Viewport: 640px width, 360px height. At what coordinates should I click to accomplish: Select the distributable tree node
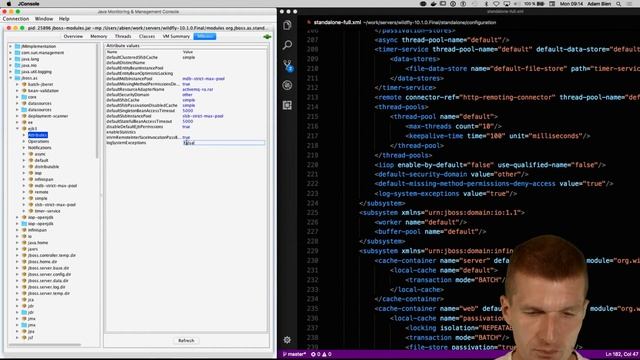click(47, 167)
